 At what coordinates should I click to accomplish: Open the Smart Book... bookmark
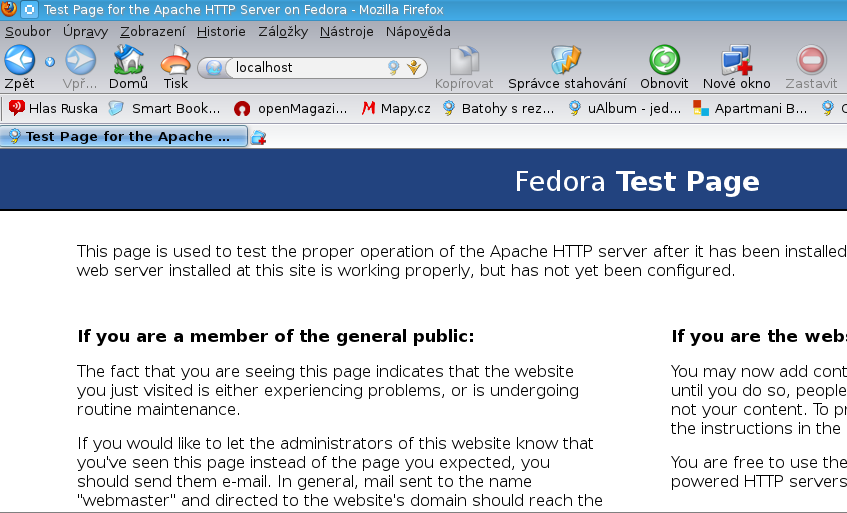(164, 109)
